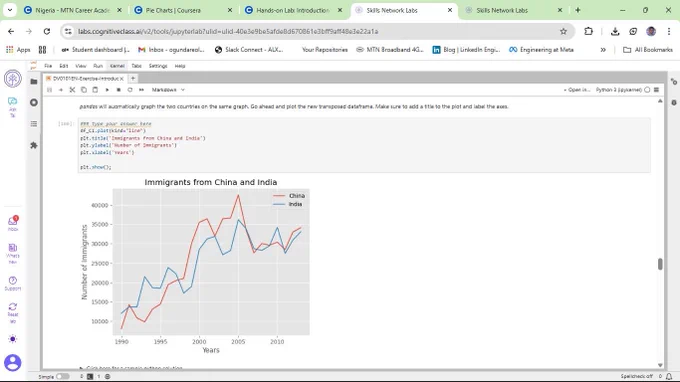Screen dimensions: 680x382
Task: Open the JupyterLab file browser folder icon
Action: 34,82
